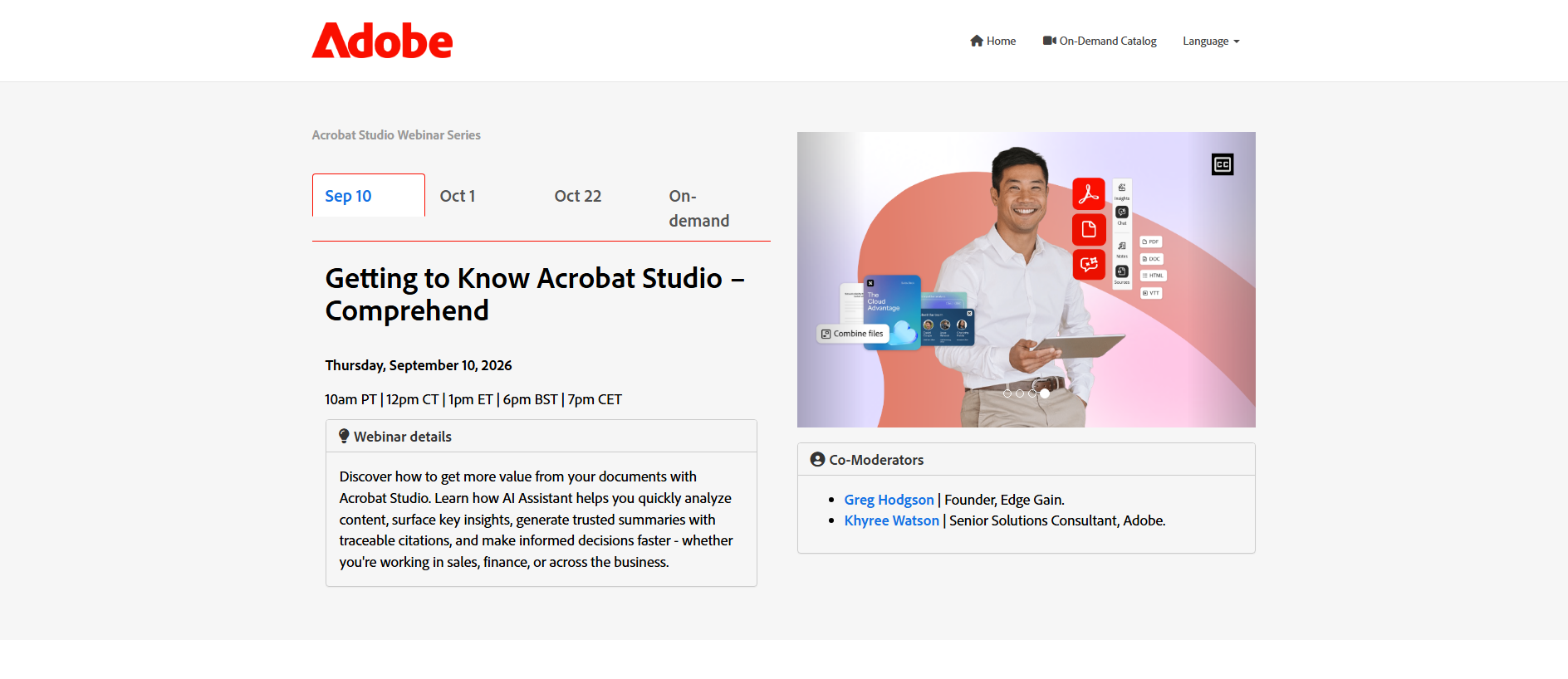Click the lightbulb icon beside Webinar details

tap(344, 436)
